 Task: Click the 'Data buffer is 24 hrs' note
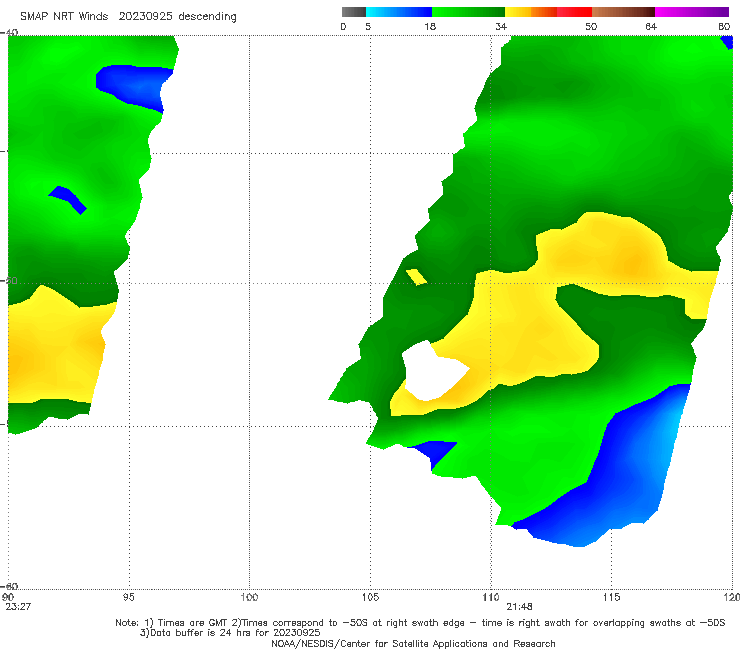coord(230,633)
